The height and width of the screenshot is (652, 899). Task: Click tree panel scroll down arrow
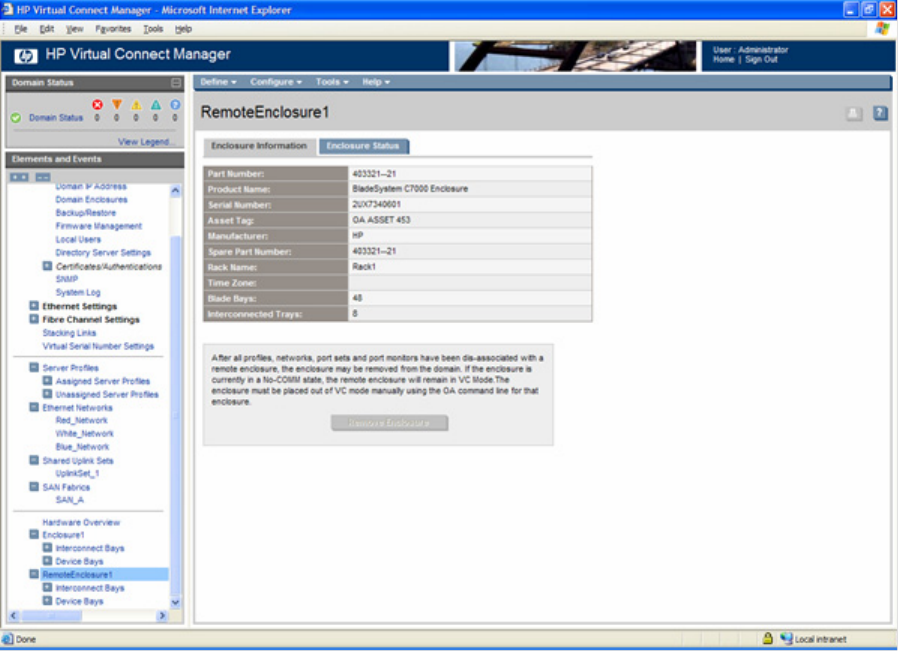[175, 602]
